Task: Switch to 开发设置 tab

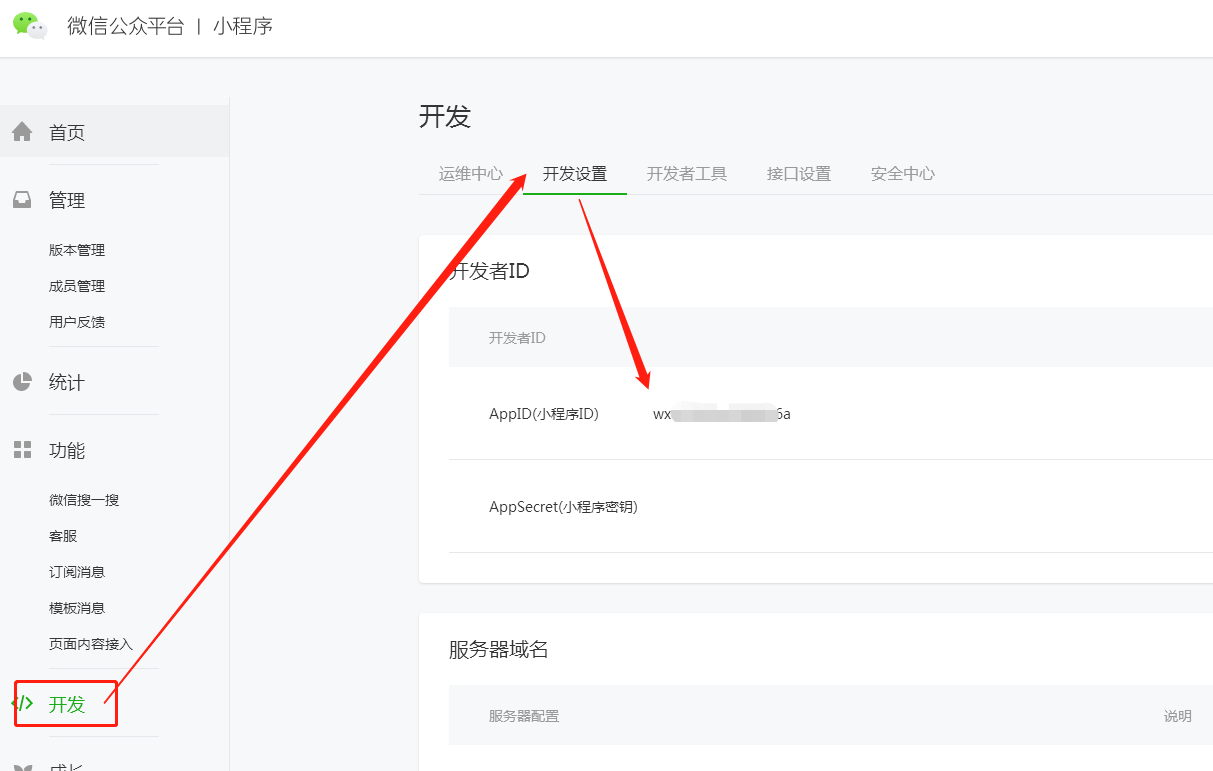Action: [x=575, y=173]
